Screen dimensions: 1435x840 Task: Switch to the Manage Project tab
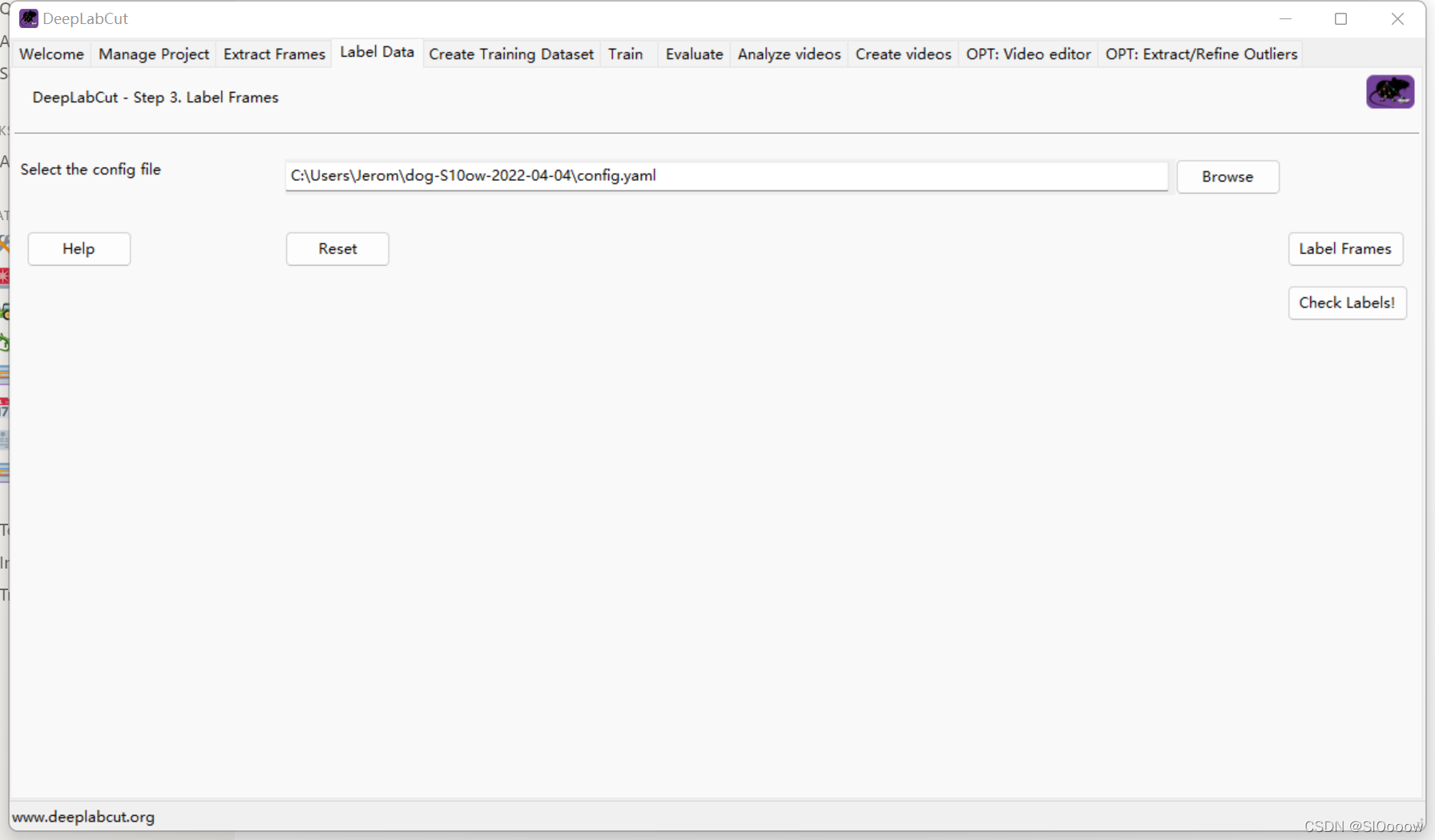[154, 54]
